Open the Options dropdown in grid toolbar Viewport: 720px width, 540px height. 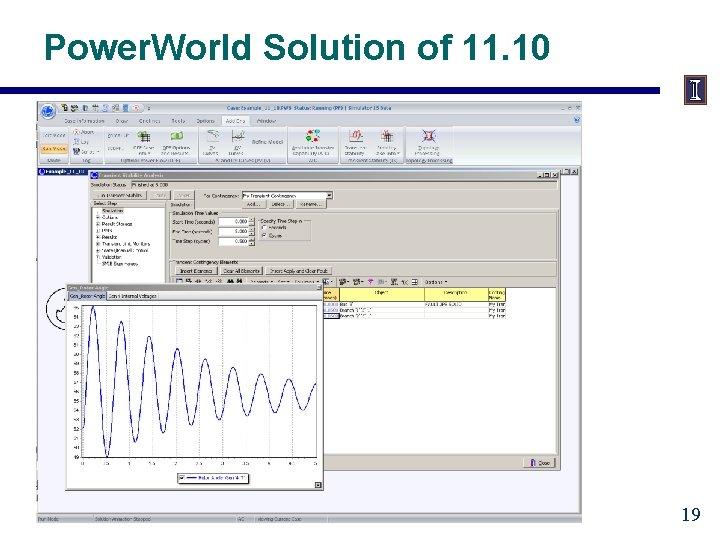tap(435, 282)
